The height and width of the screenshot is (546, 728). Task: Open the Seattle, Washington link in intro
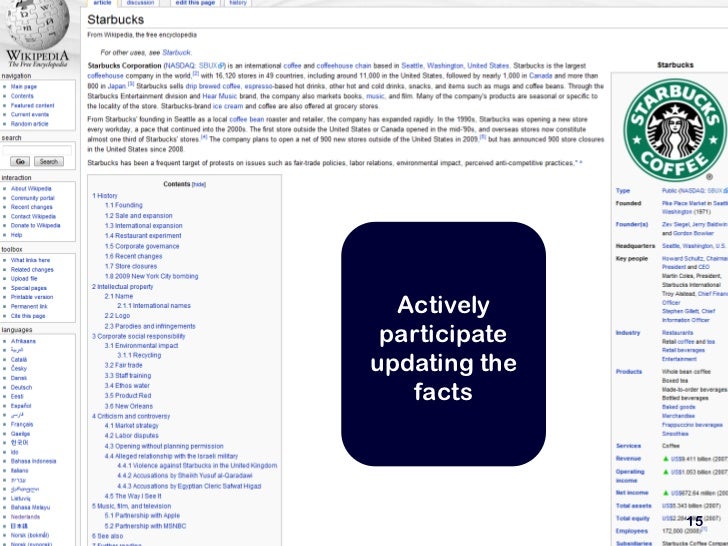[432, 66]
